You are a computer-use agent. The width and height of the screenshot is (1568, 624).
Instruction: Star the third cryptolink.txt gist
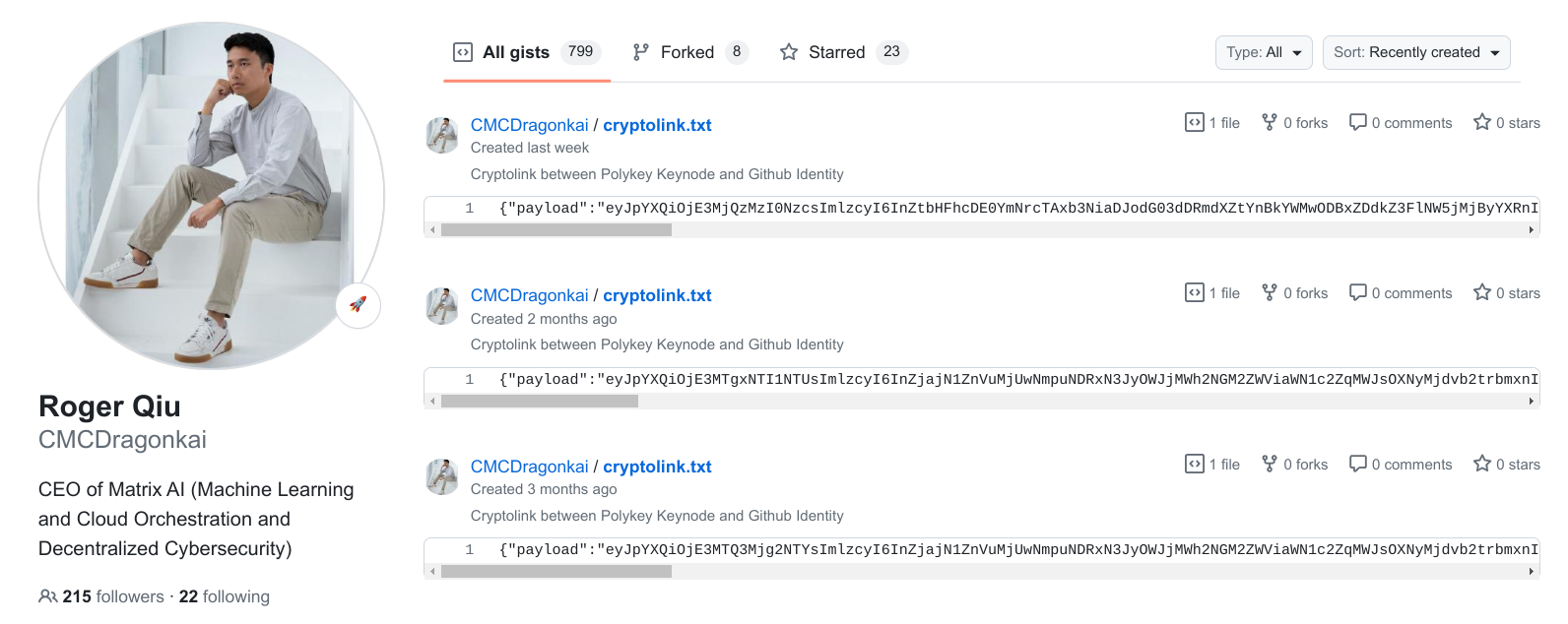click(1482, 464)
